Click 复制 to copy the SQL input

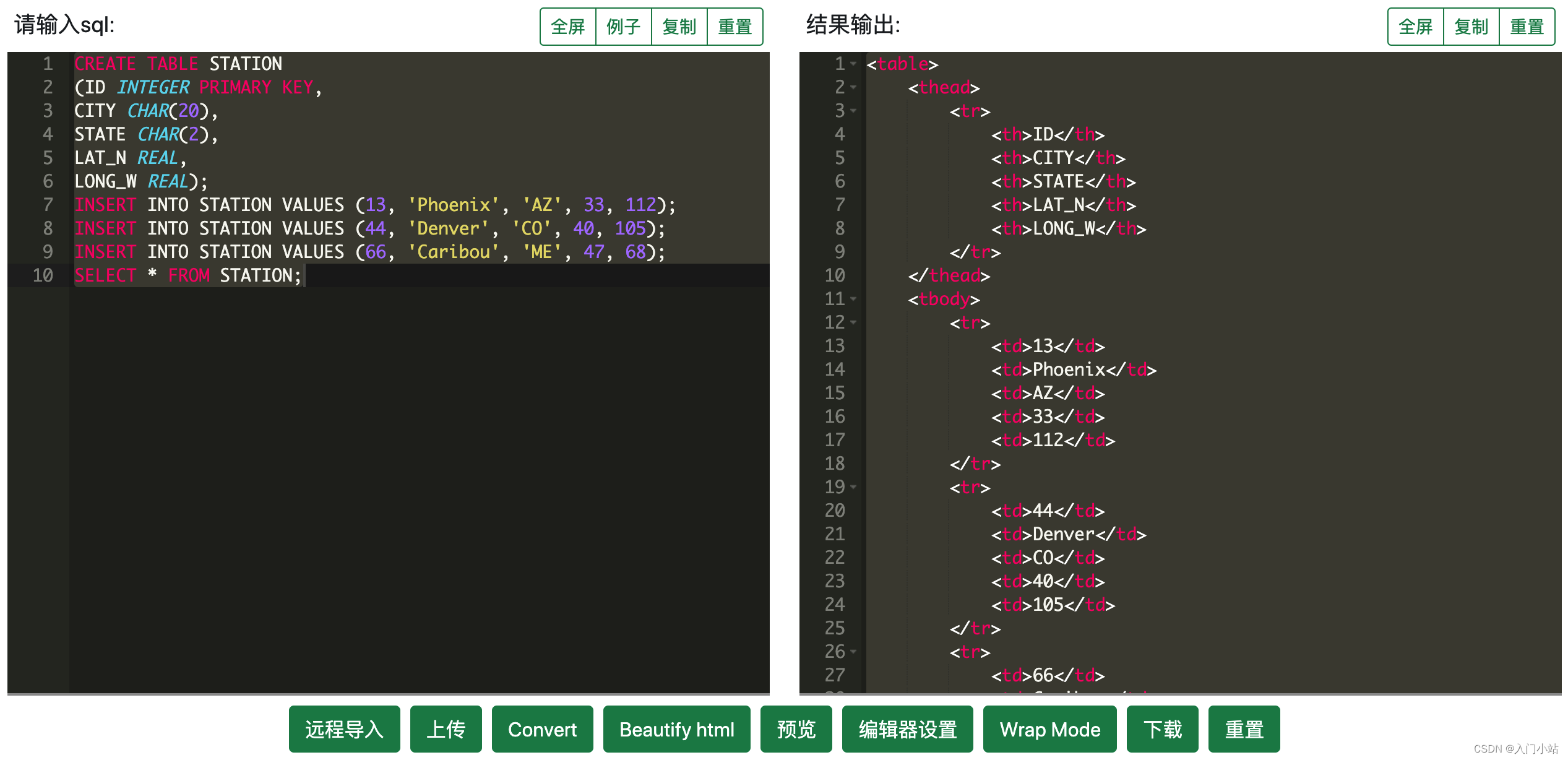click(679, 27)
